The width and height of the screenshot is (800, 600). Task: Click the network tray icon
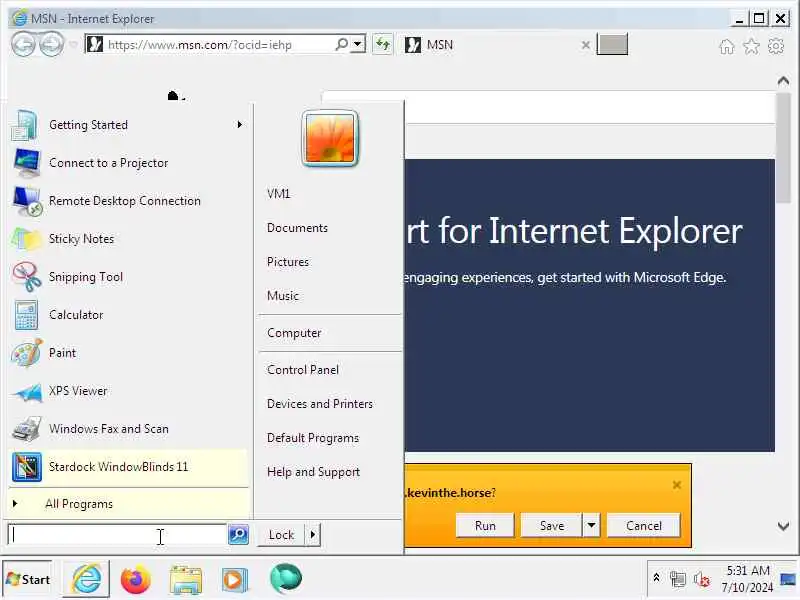pos(678,579)
